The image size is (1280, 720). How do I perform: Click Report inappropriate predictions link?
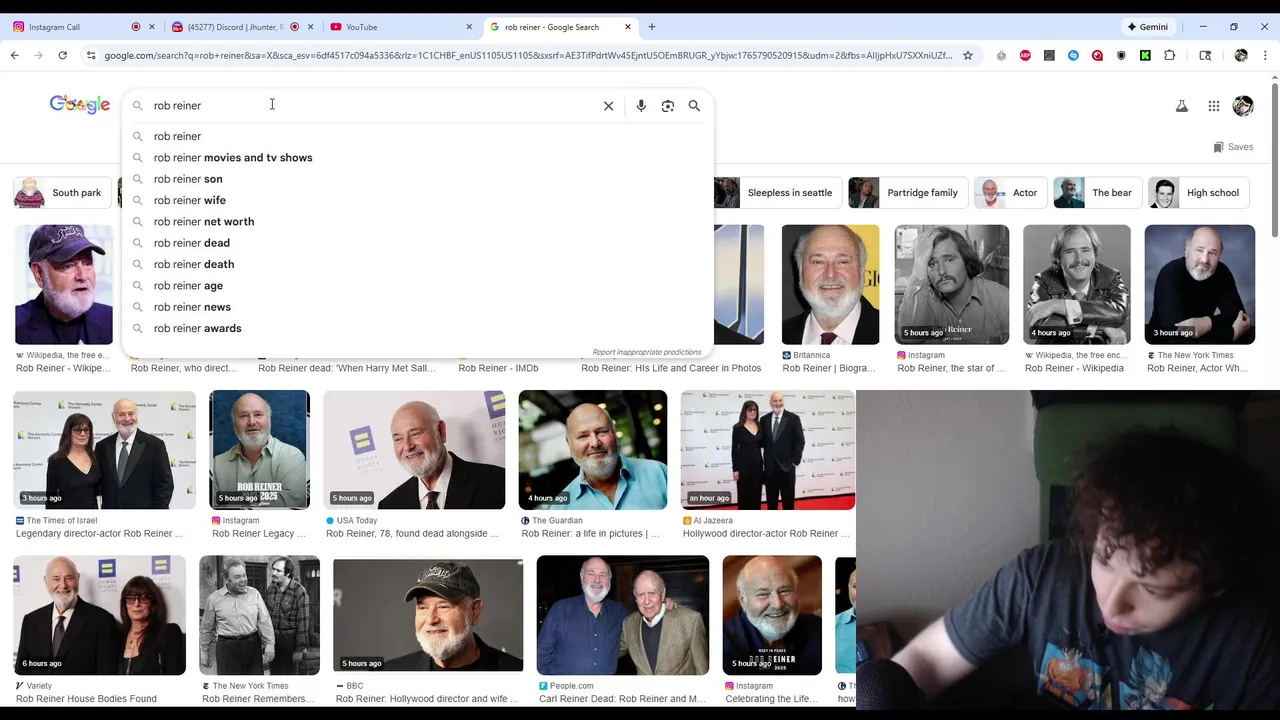click(646, 352)
